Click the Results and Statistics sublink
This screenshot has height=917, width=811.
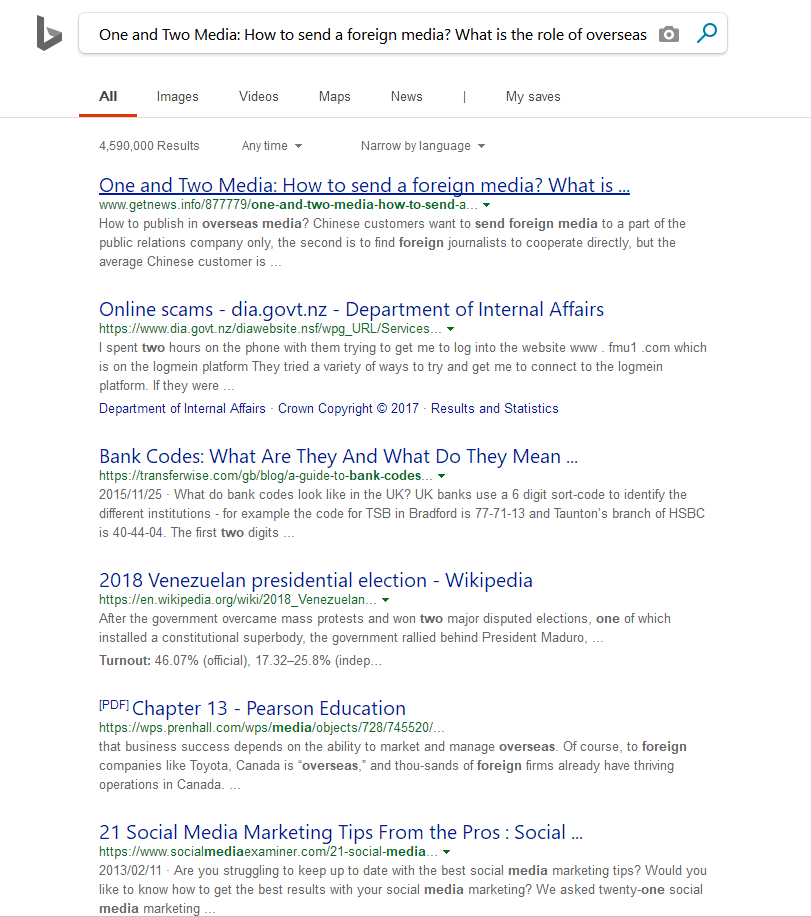click(x=495, y=408)
